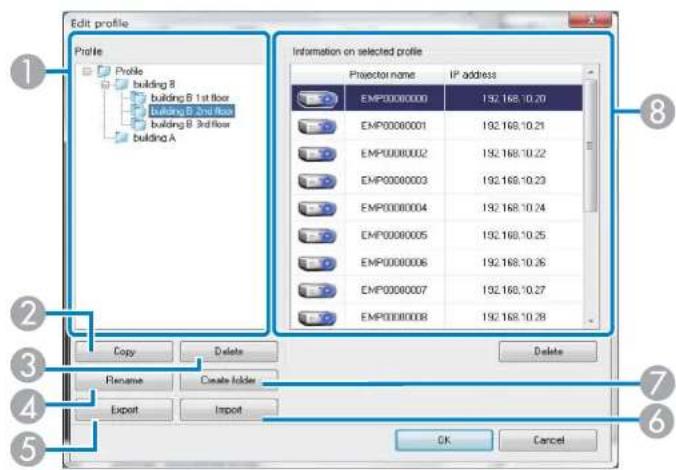
Task: Click the root Profile folder icon
Action: [x=104, y=71]
